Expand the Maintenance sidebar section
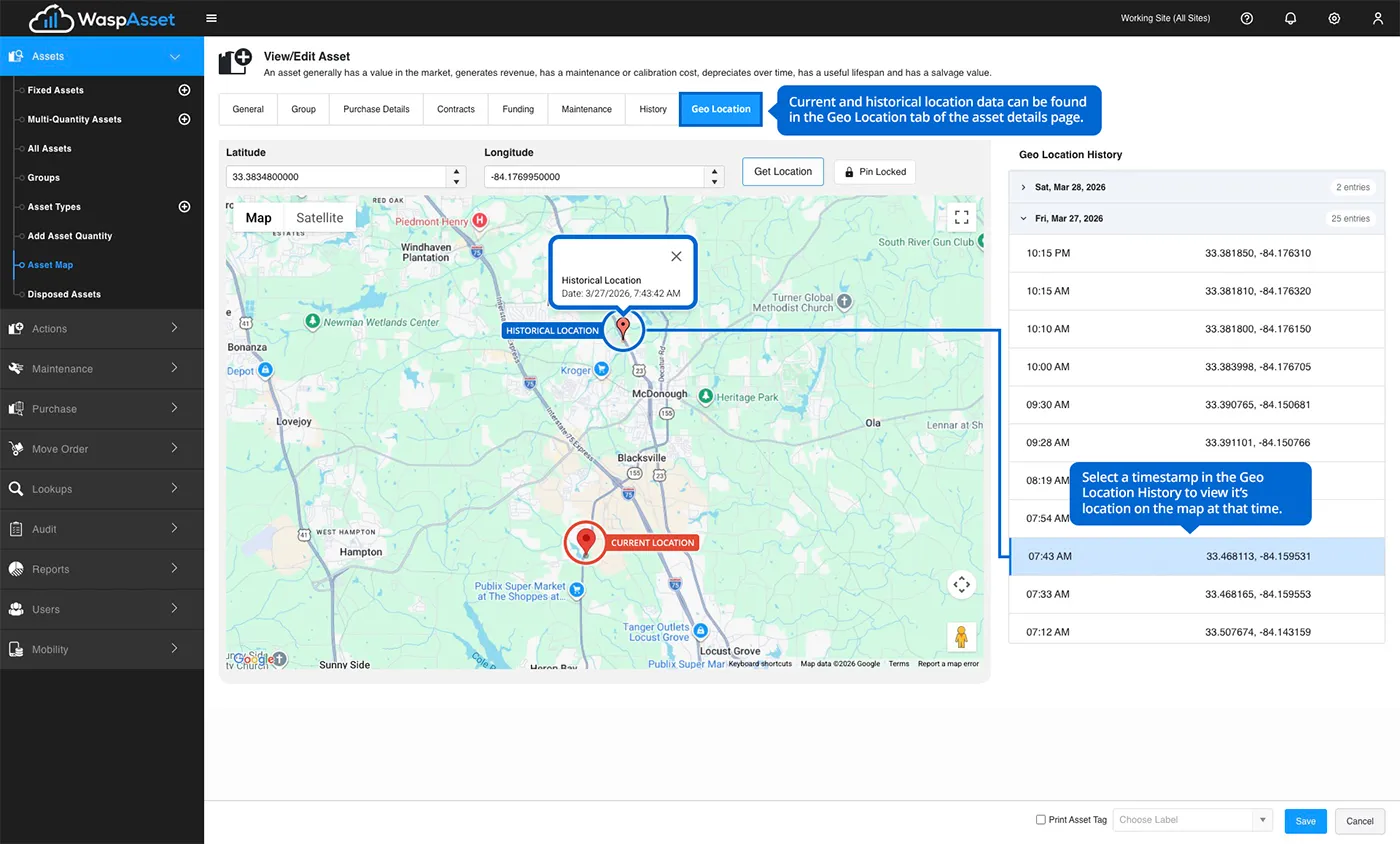The image size is (1400, 844). (102, 369)
